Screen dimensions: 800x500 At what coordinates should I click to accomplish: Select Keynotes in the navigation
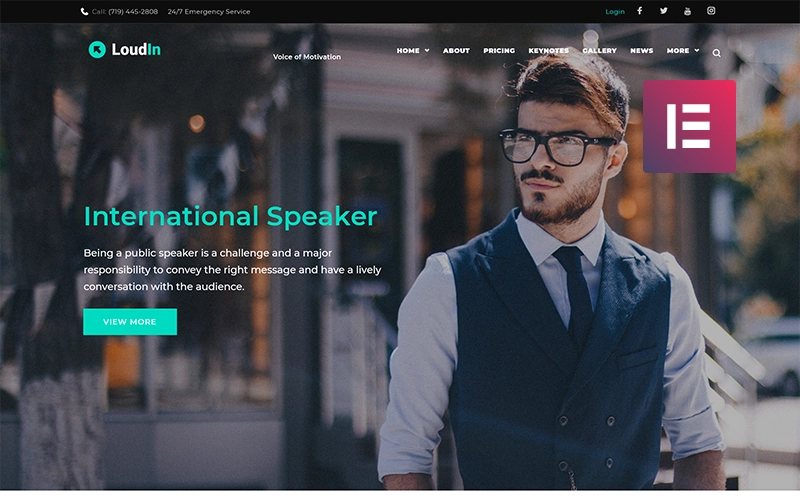pyautogui.click(x=548, y=51)
